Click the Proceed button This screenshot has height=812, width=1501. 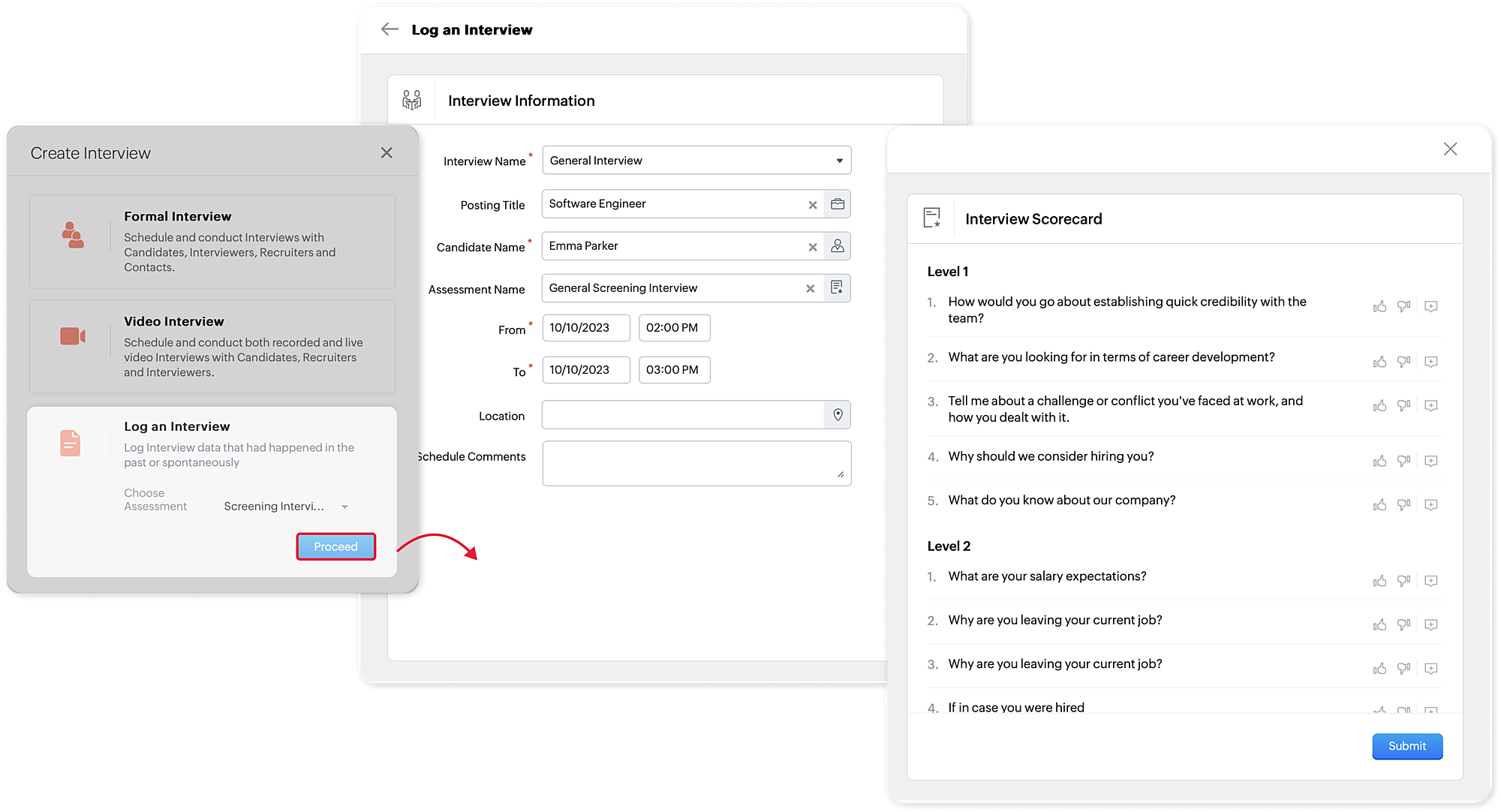click(x=335, y=546)
